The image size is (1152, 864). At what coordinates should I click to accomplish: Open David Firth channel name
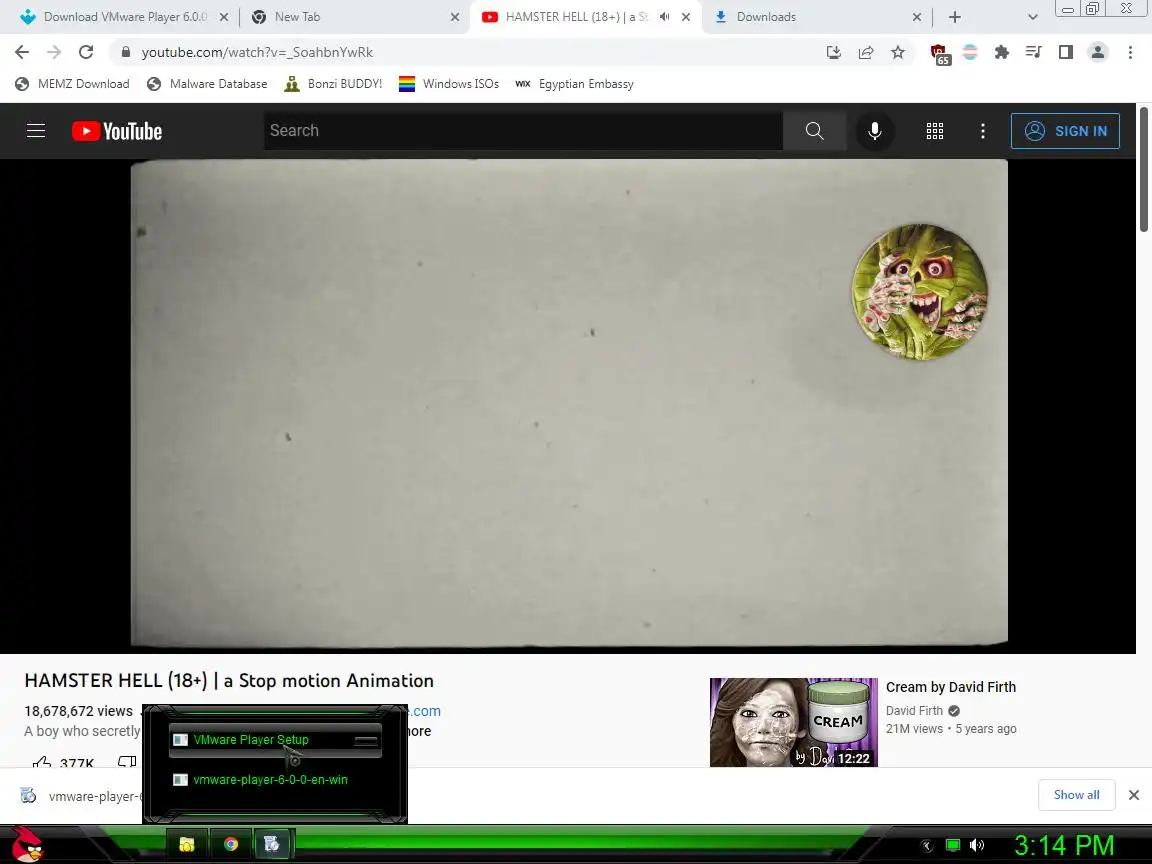point(914,710)
